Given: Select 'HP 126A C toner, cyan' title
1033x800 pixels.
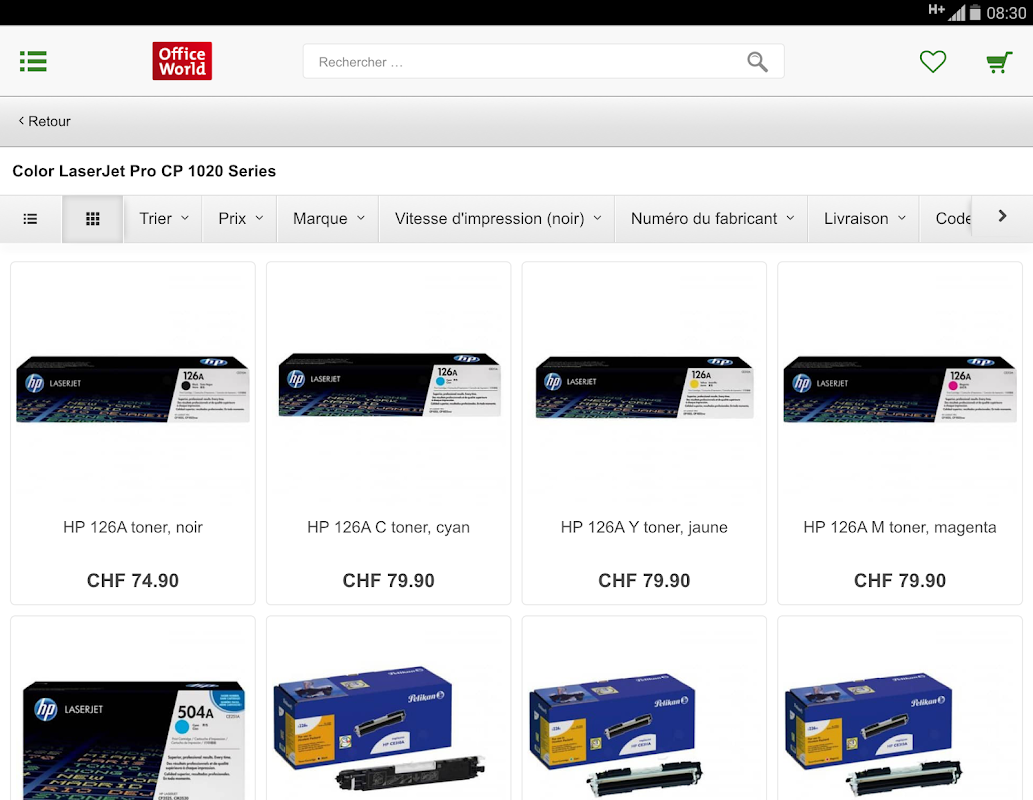Looking at the screenshot, I should [389, 527].
